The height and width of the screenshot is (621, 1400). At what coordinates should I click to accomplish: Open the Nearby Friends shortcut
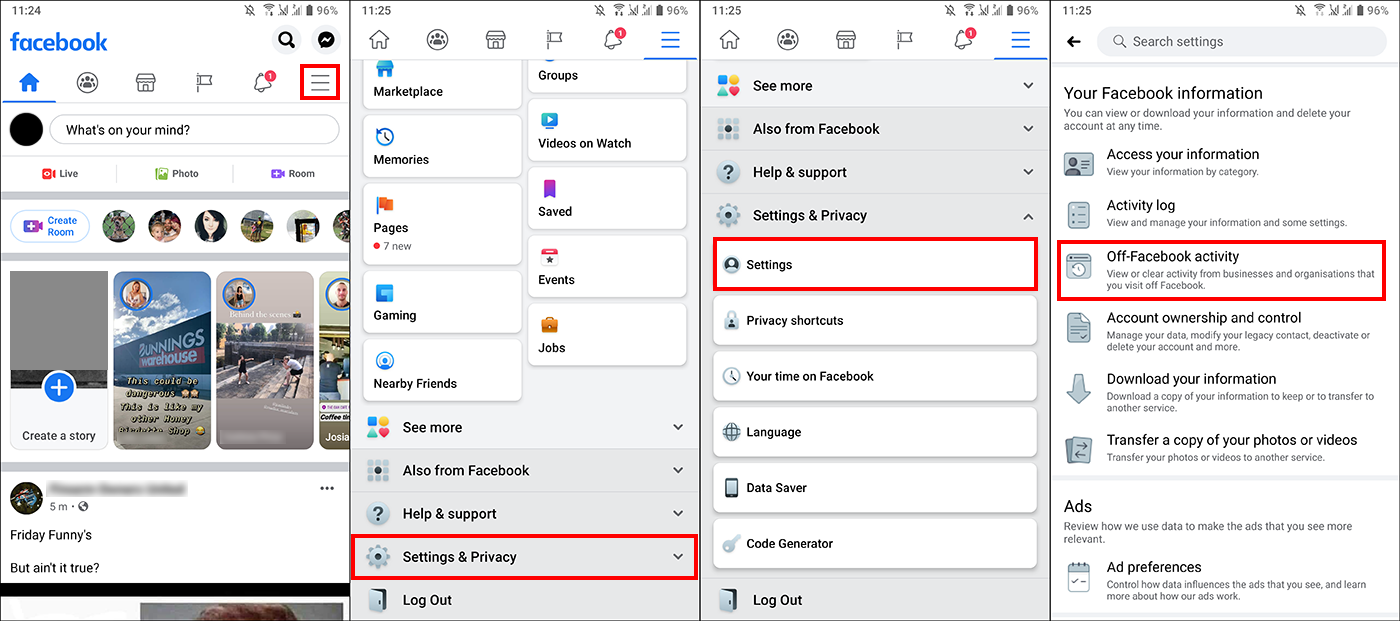point(442,370)
